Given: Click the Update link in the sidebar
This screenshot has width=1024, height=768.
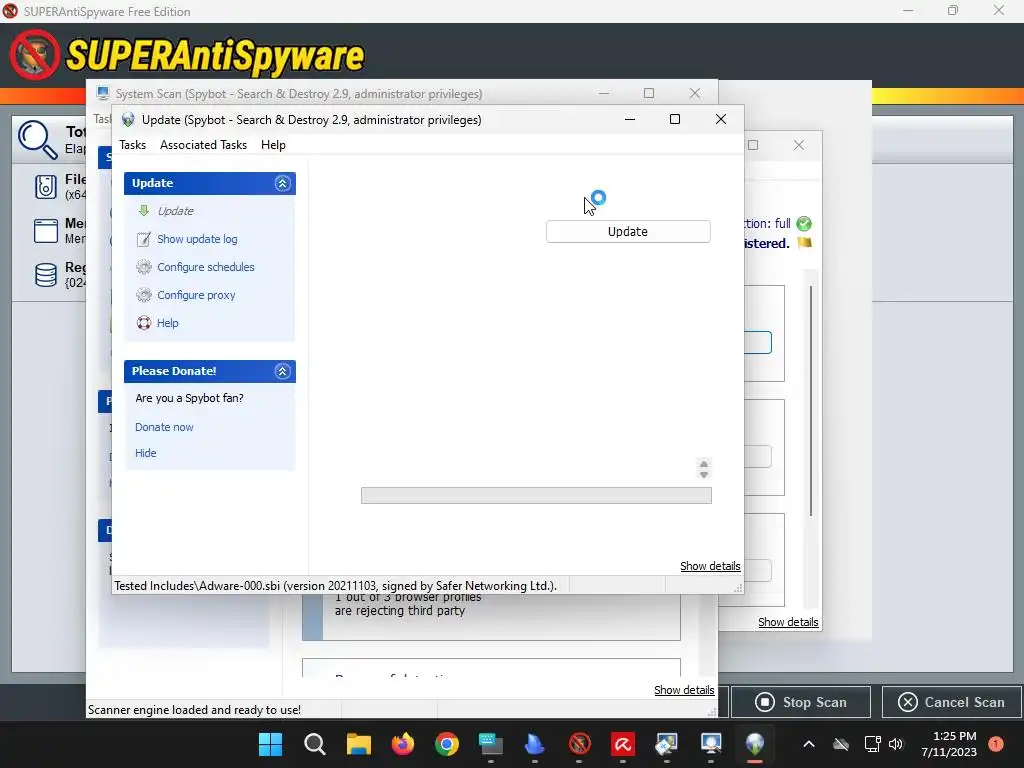Looking at the screenshot, I should 175,211.
